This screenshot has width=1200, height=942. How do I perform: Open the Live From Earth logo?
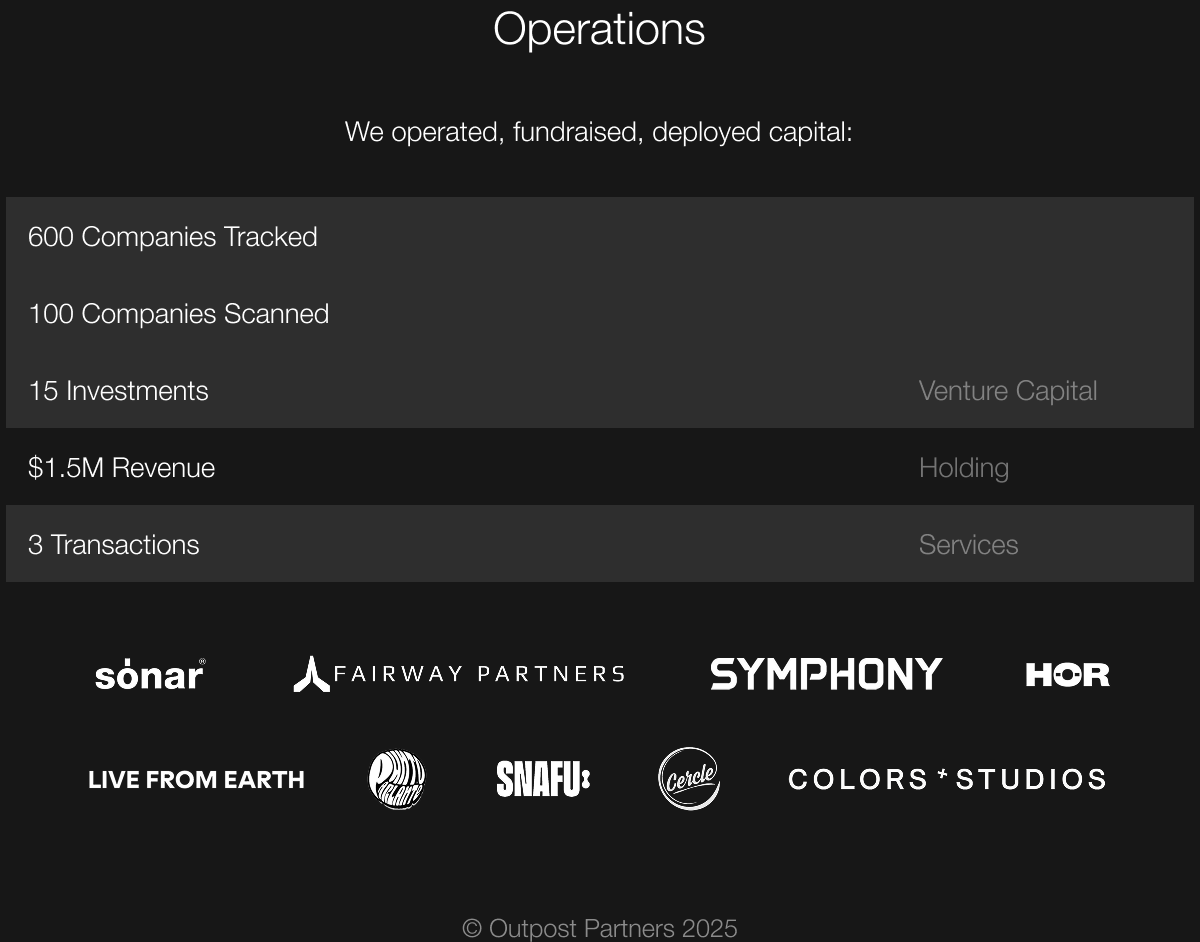196,780
